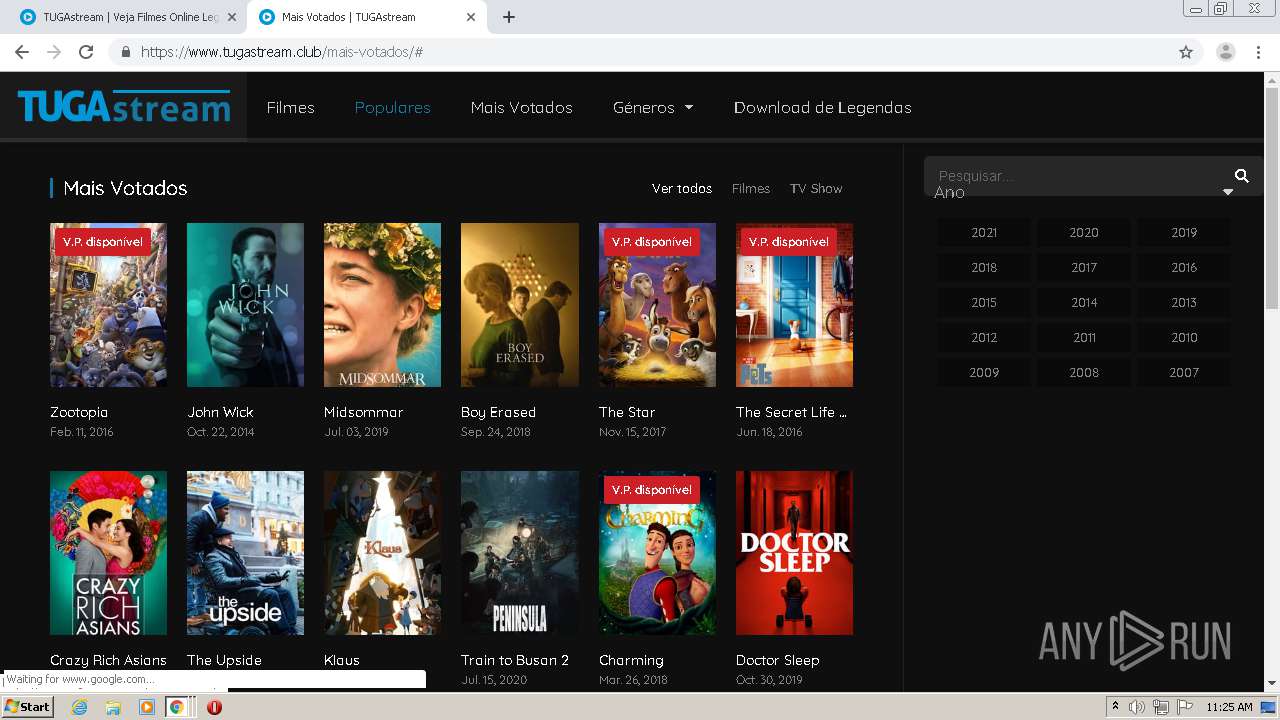Open the Midsommar poster
Image resolution: width=1280 pixels, height=720 pixels.
tap(382, 305)
